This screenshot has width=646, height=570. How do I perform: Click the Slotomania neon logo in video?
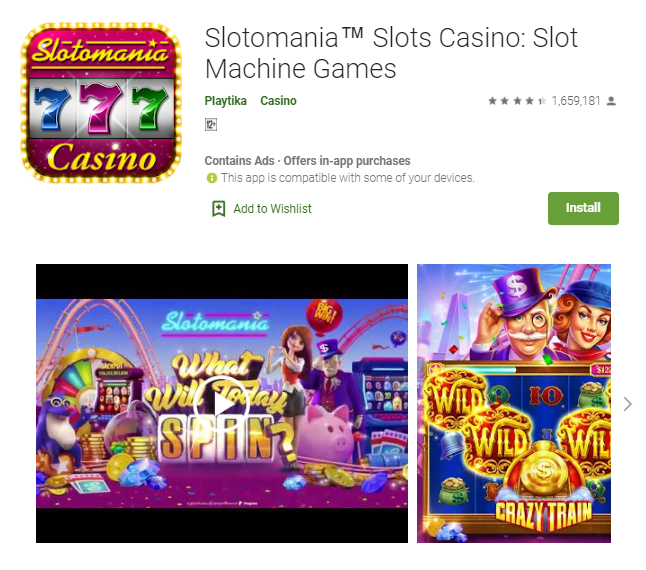(215, 323)
